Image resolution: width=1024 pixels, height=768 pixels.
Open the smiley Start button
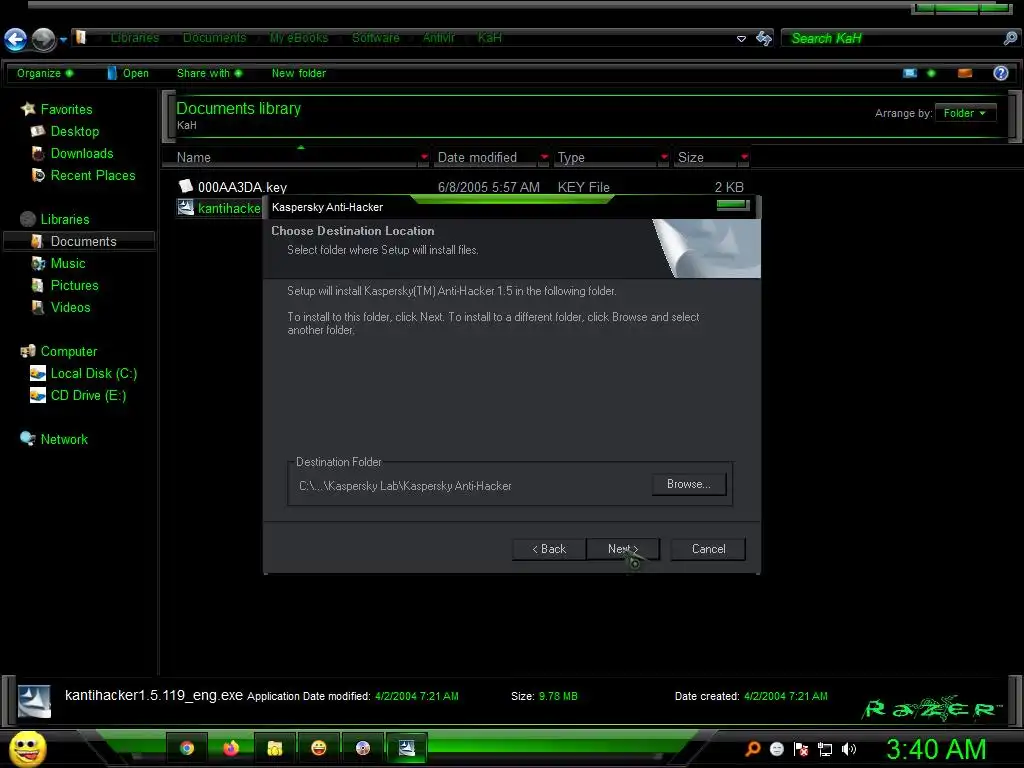click(x=27, y=748)
